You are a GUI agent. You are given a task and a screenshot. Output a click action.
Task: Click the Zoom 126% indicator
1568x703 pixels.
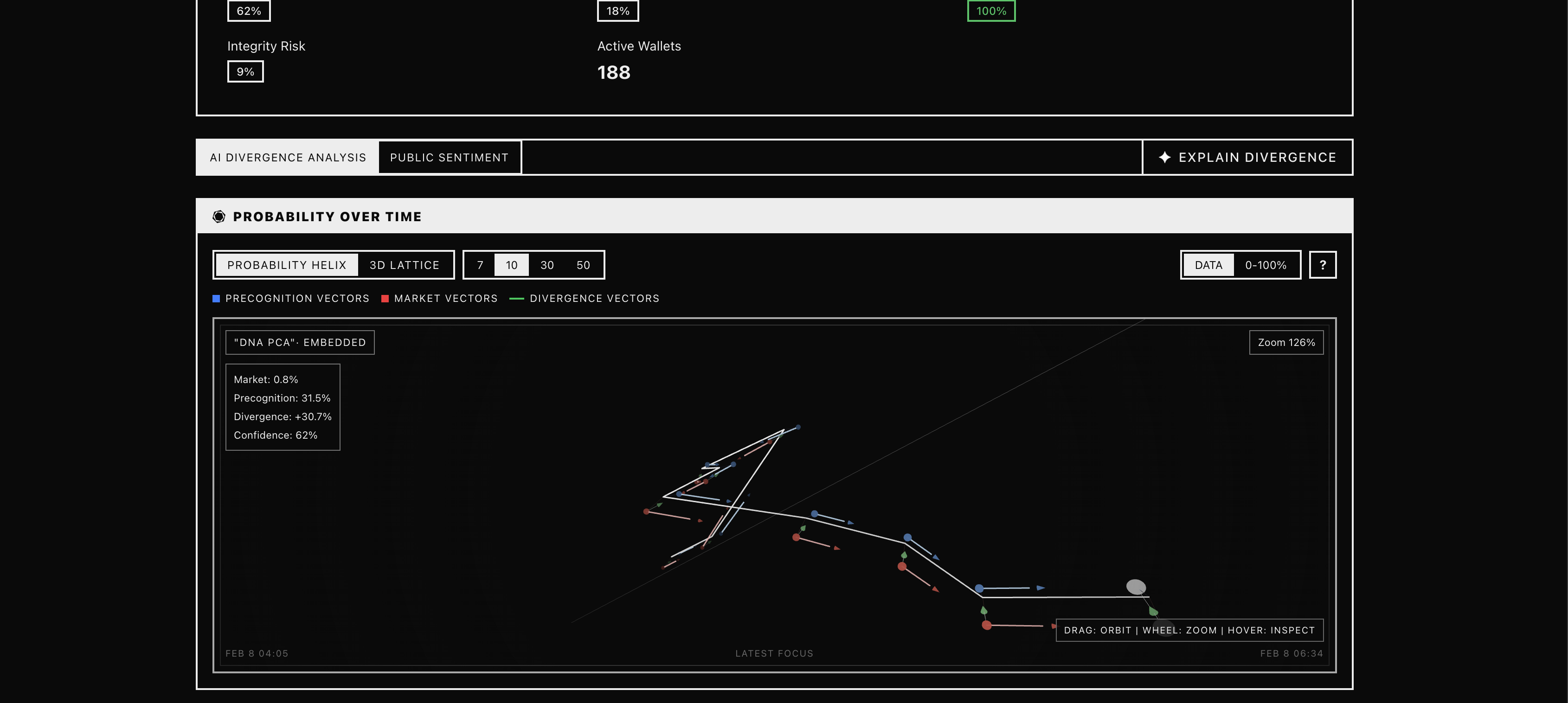1285,342
